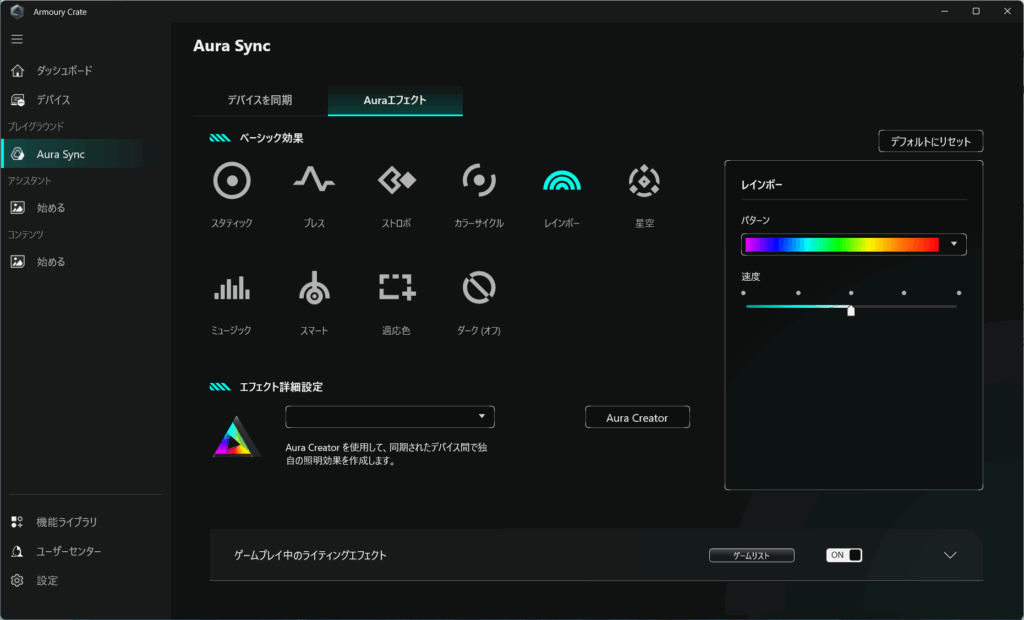Image resolution: width=1024 pixels, height=620 pixels.
Task: Pick the カラーサイクル color cycle effect
Action: pos(479,180)
